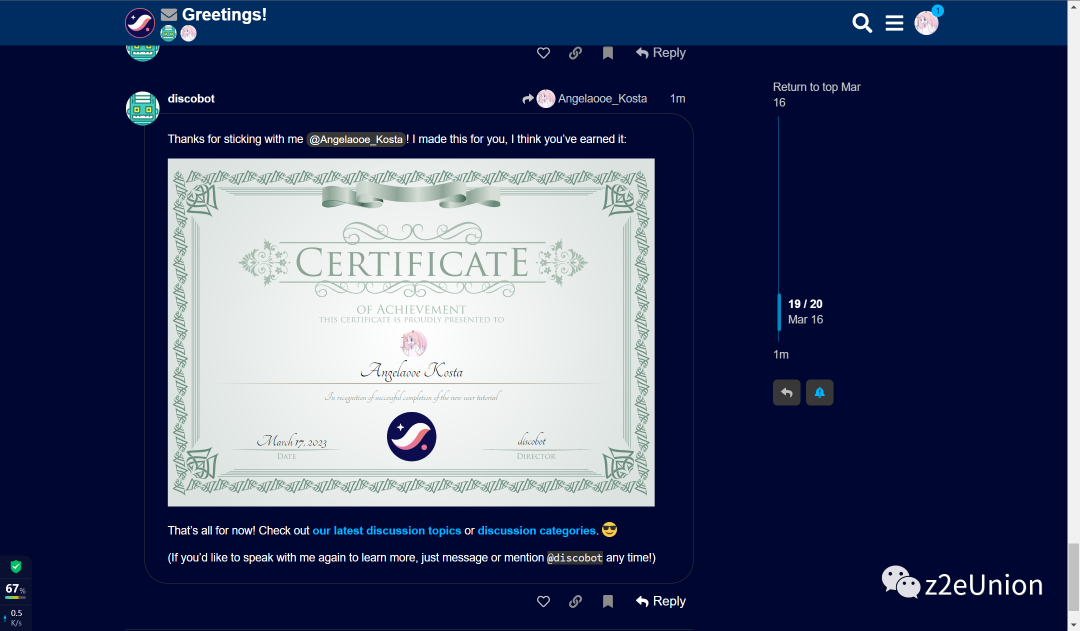This screenshot has width=1080, height=631.
Task: Click the timeline reply arrow button
Action: (786, 392)
